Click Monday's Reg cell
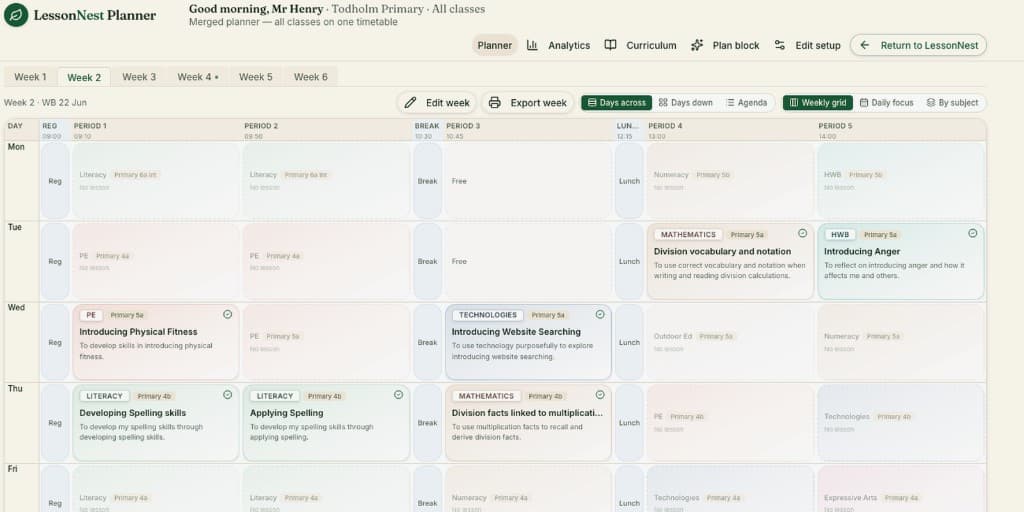 point(55,181)
